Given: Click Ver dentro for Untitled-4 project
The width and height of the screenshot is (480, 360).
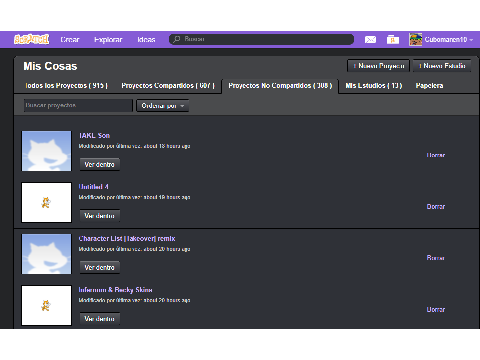Looking at the screenshot, I should point(100,216).
